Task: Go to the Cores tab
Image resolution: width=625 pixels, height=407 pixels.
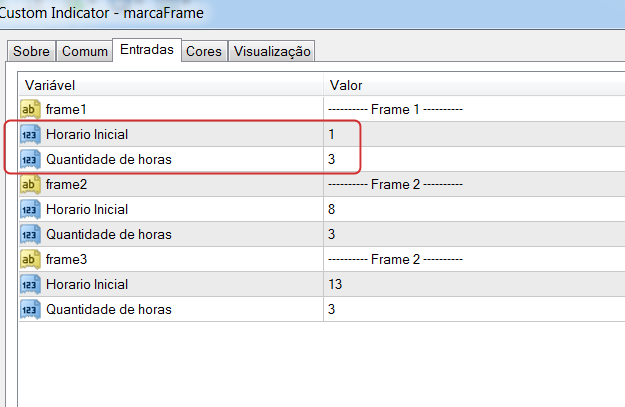Action: pyautogui.click(x=204, y=51)
